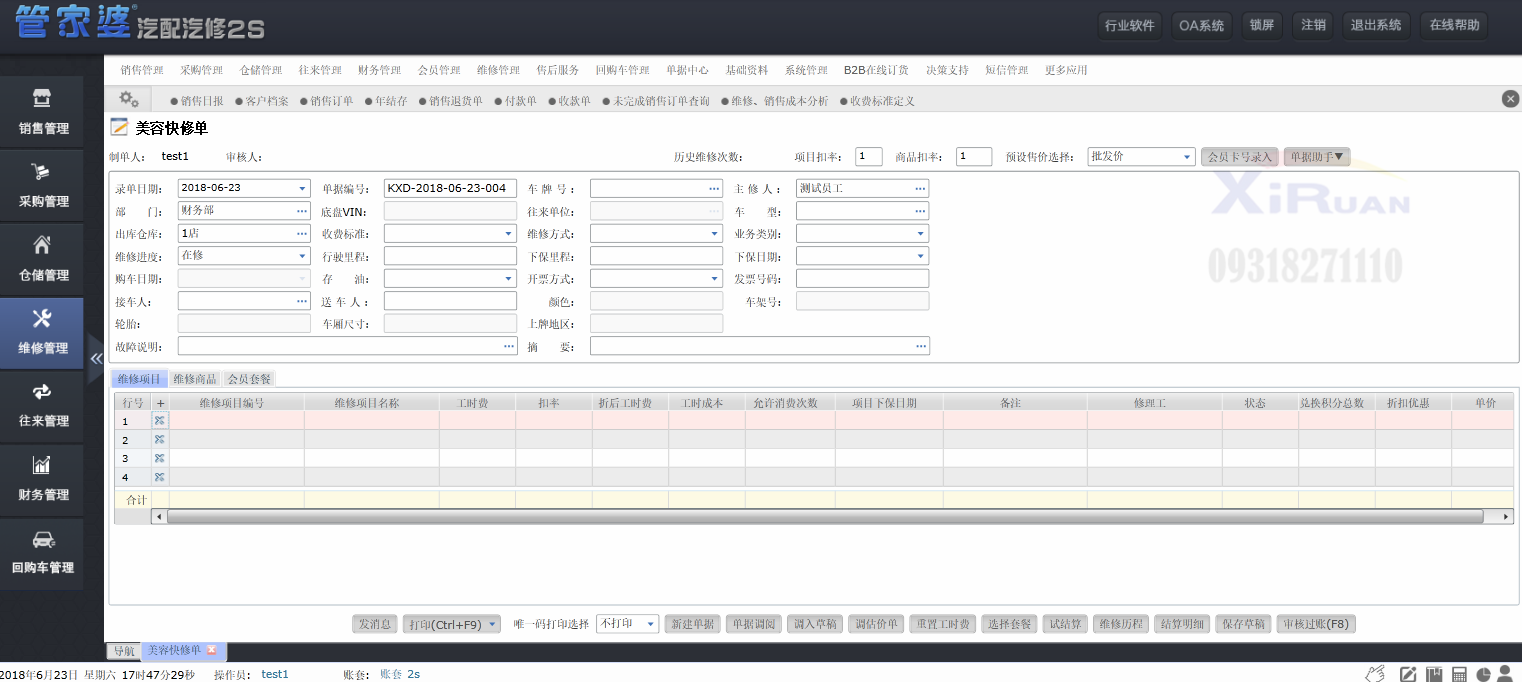Viewport: 1522px width, 682px height.
Task: Click 在线帮助 help button
Action: click(x=1454, y=25)
